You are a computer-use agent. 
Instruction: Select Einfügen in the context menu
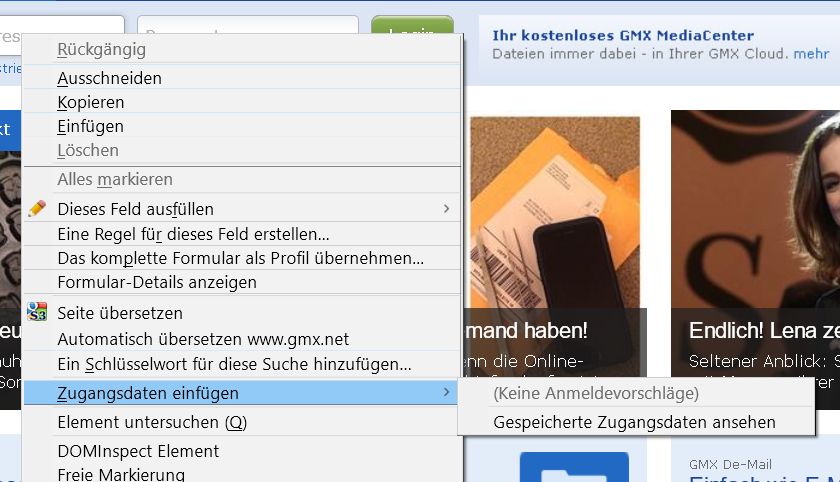(242, 126)
